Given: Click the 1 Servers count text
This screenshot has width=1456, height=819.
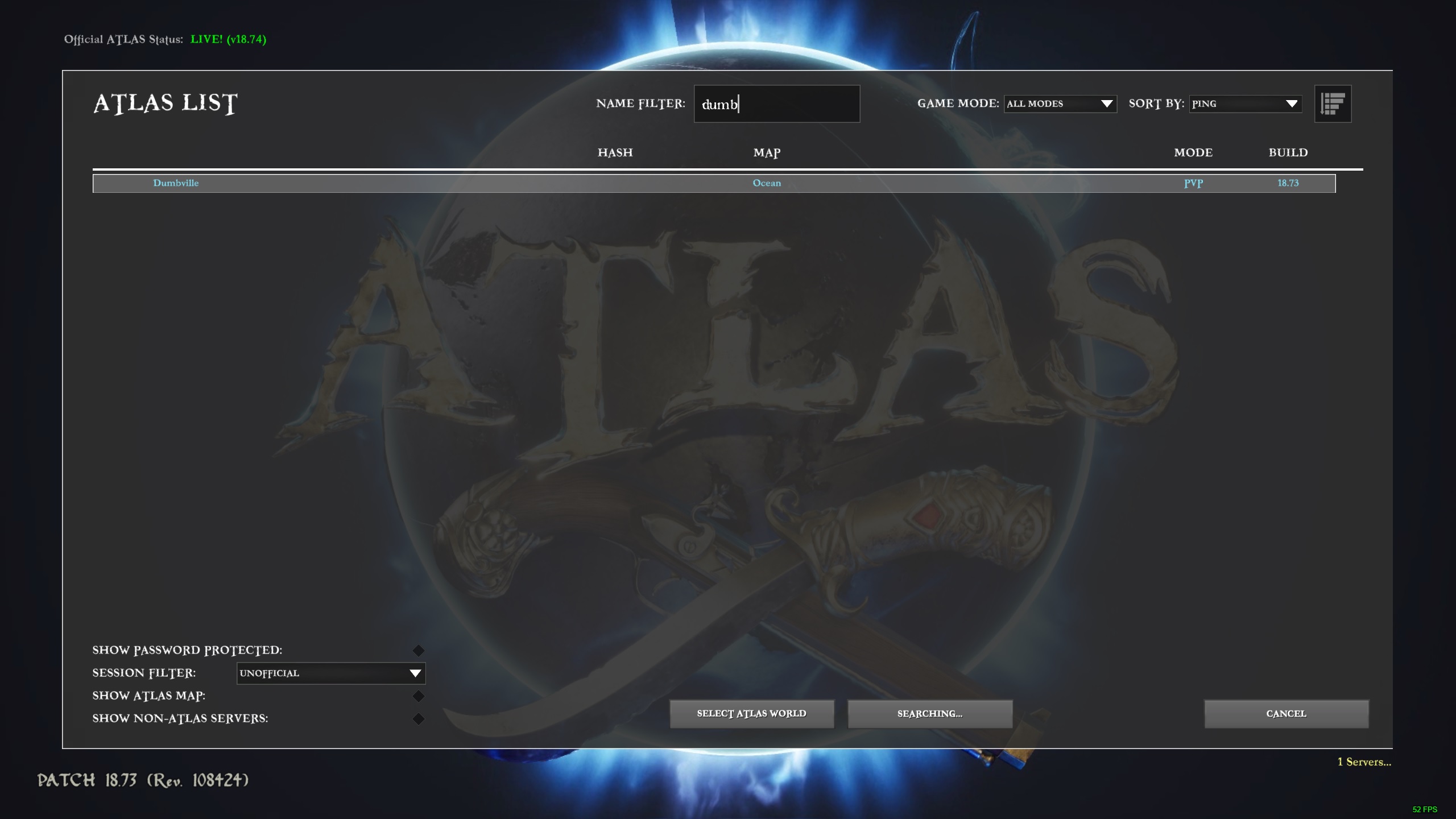Looking at the screenshot, I should (x=1364, y=762).
